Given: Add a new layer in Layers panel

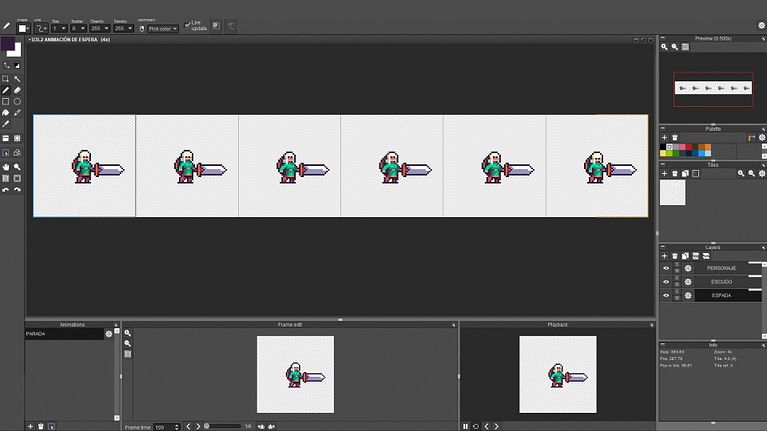Looking at the screenshot, I should (x=664, y=256).
